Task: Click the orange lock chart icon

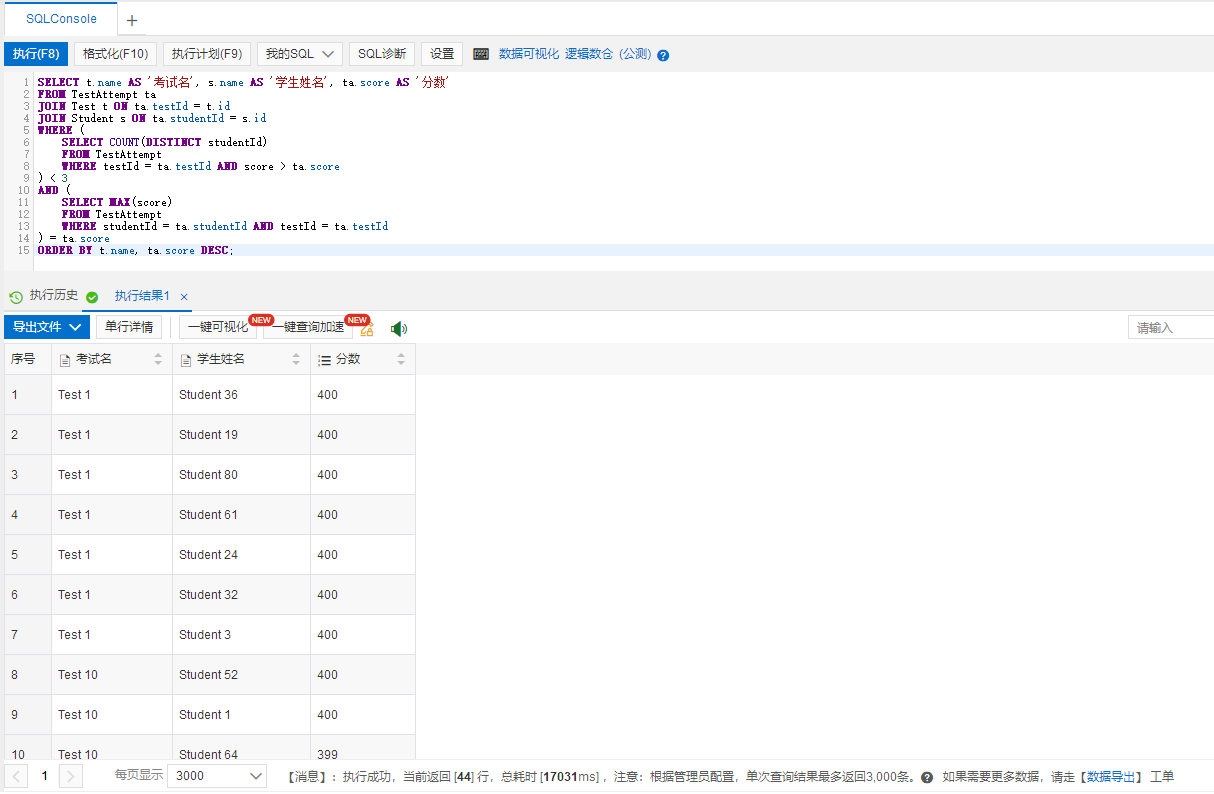Action: pos(367,328)
